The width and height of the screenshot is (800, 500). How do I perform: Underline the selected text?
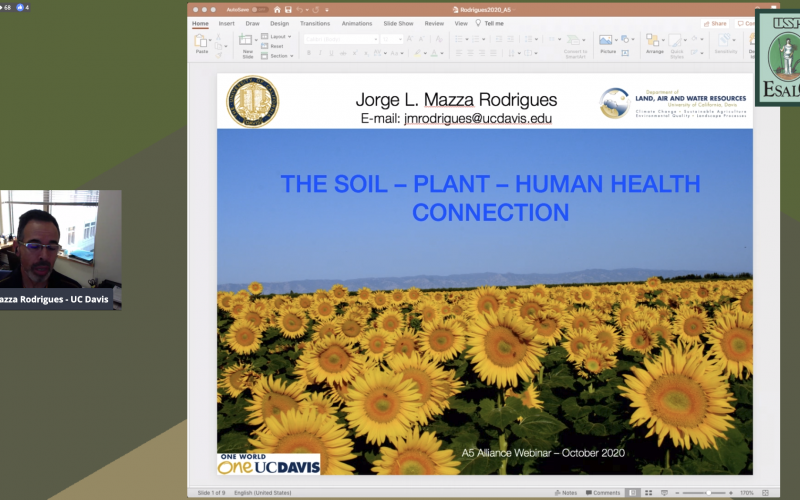[331, 53]
